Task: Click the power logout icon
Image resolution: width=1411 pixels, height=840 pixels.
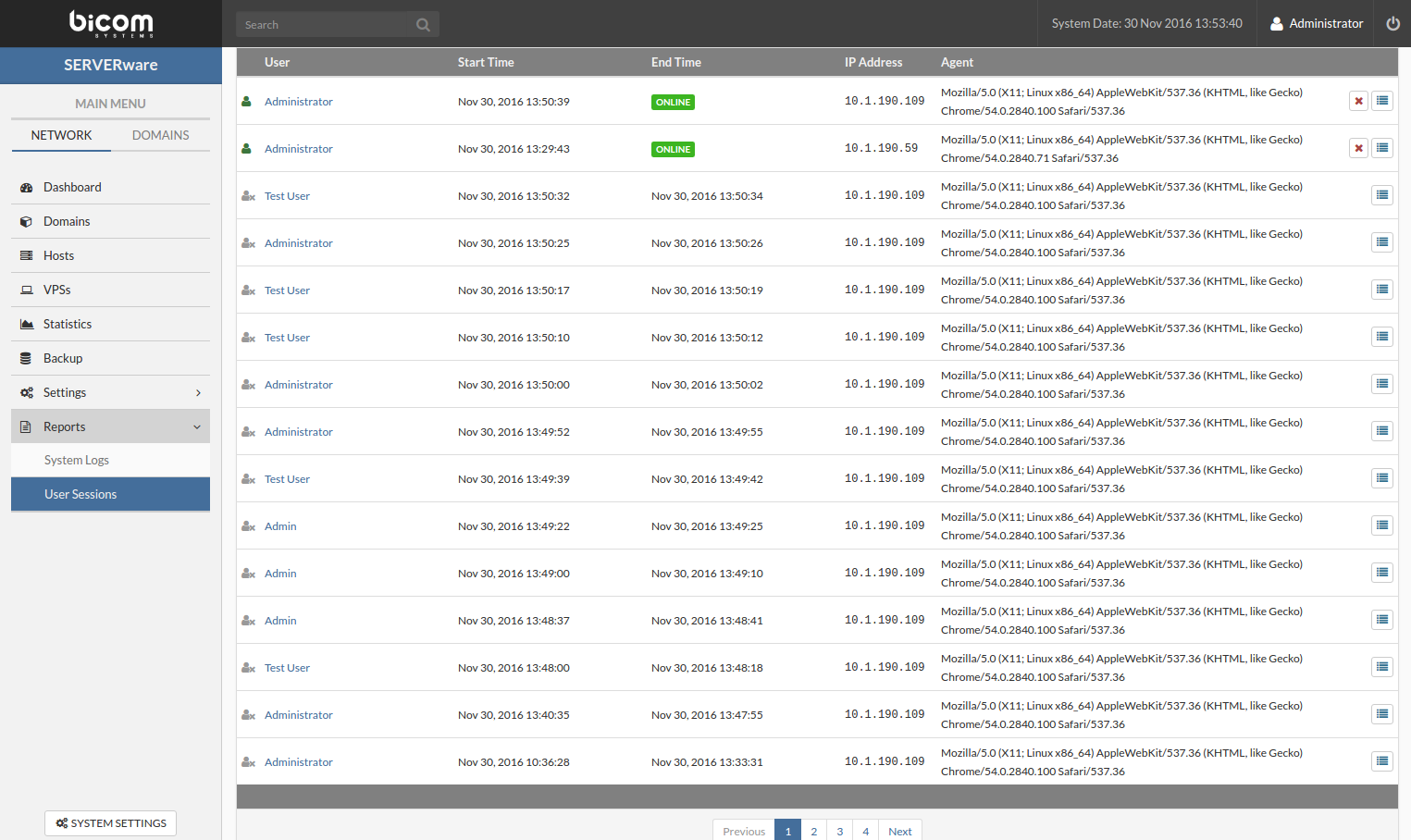Action: click(x=1392, y=24)
